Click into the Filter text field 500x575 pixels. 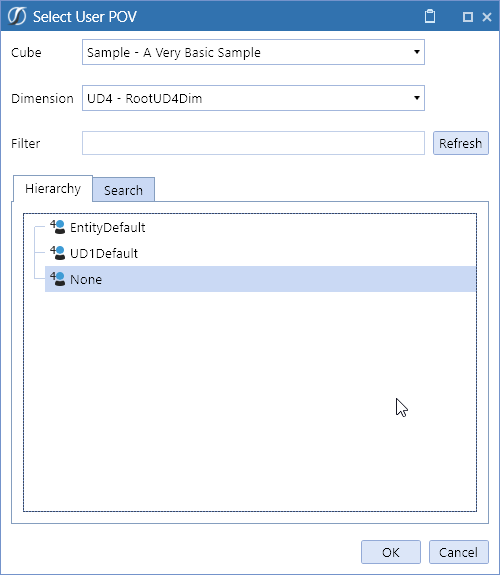(x=253, y=143)
